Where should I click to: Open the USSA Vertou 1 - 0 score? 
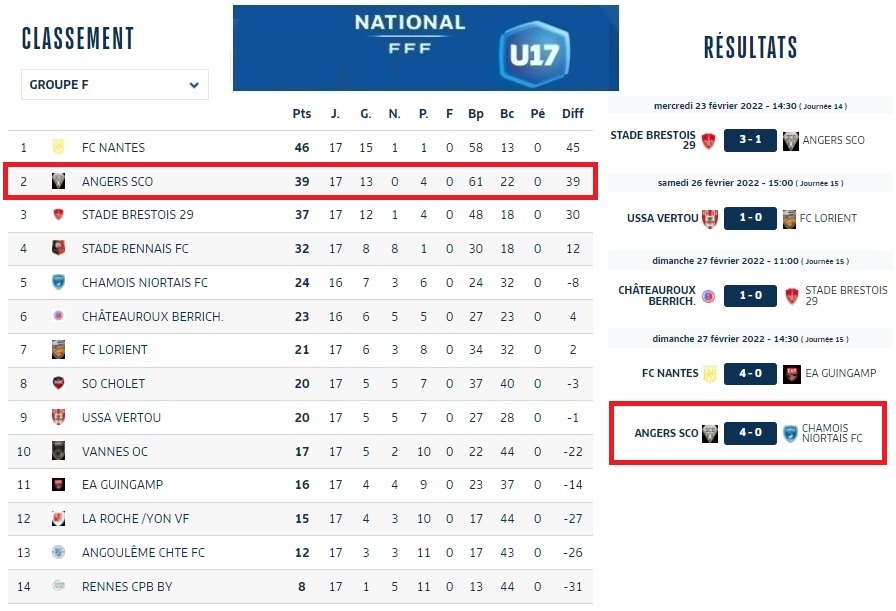click(750, 218)
